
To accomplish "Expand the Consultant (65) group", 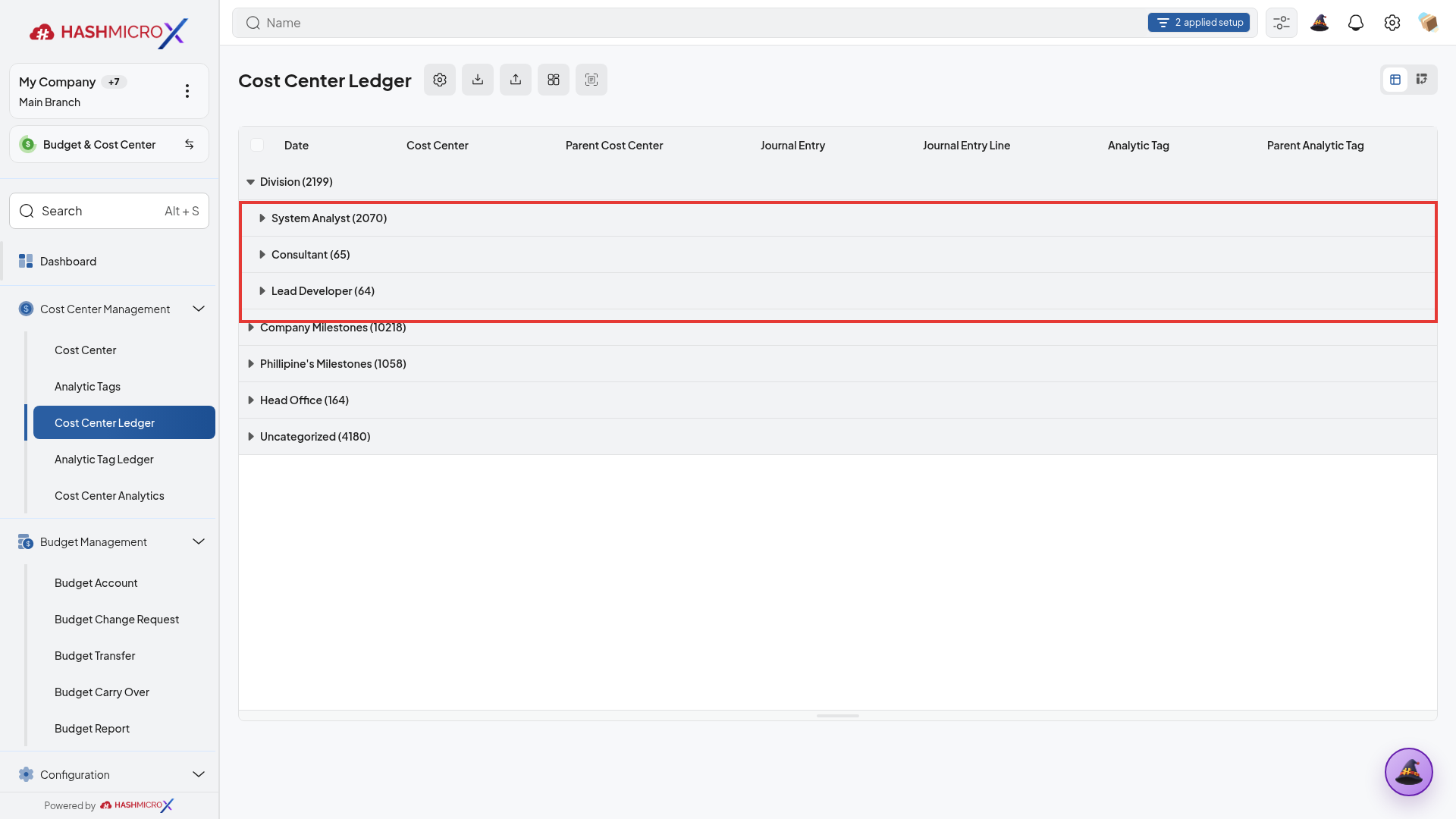I will (262, 255).
